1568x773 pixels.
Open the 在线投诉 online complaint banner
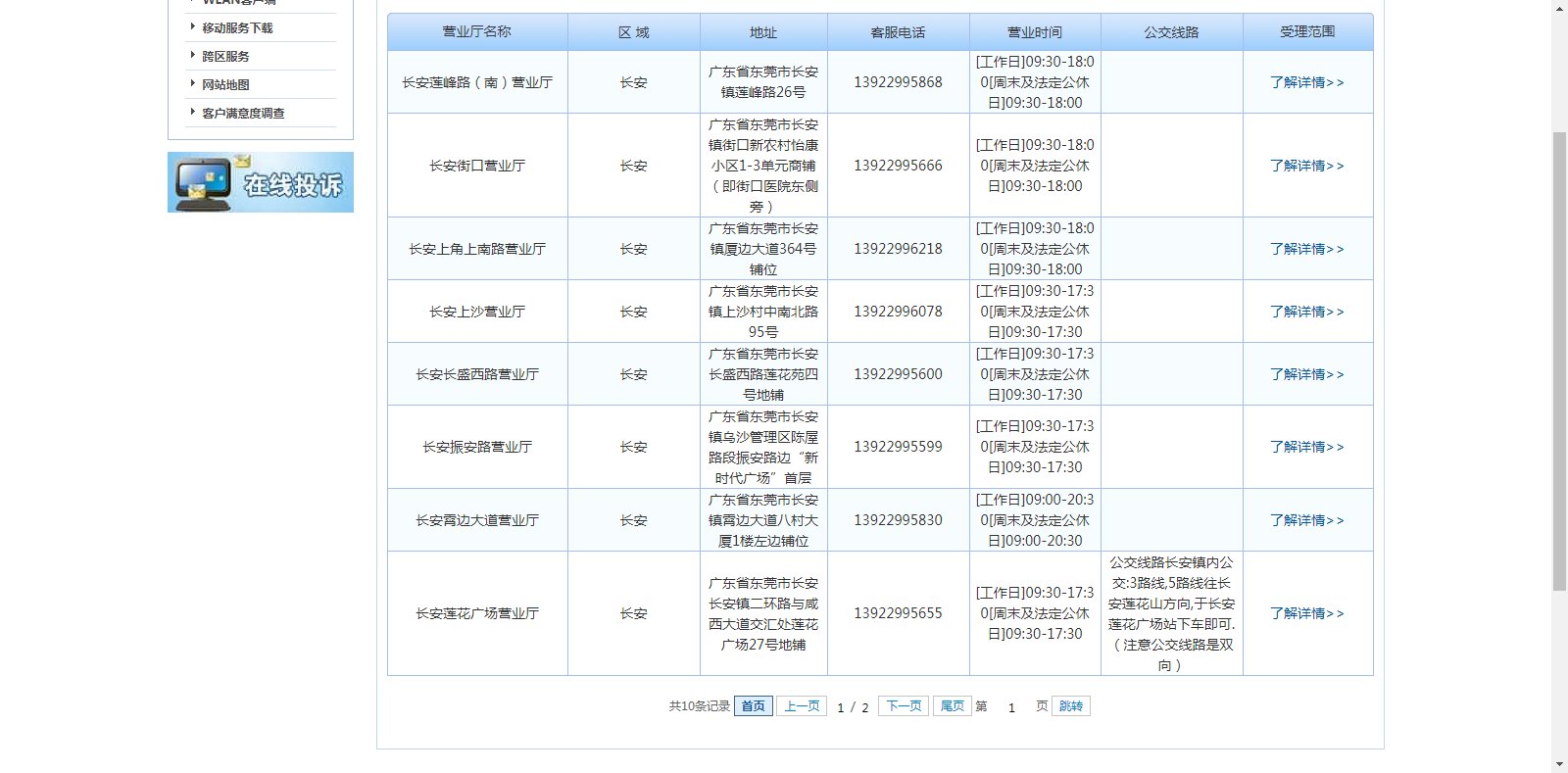[x=261, y=182]
